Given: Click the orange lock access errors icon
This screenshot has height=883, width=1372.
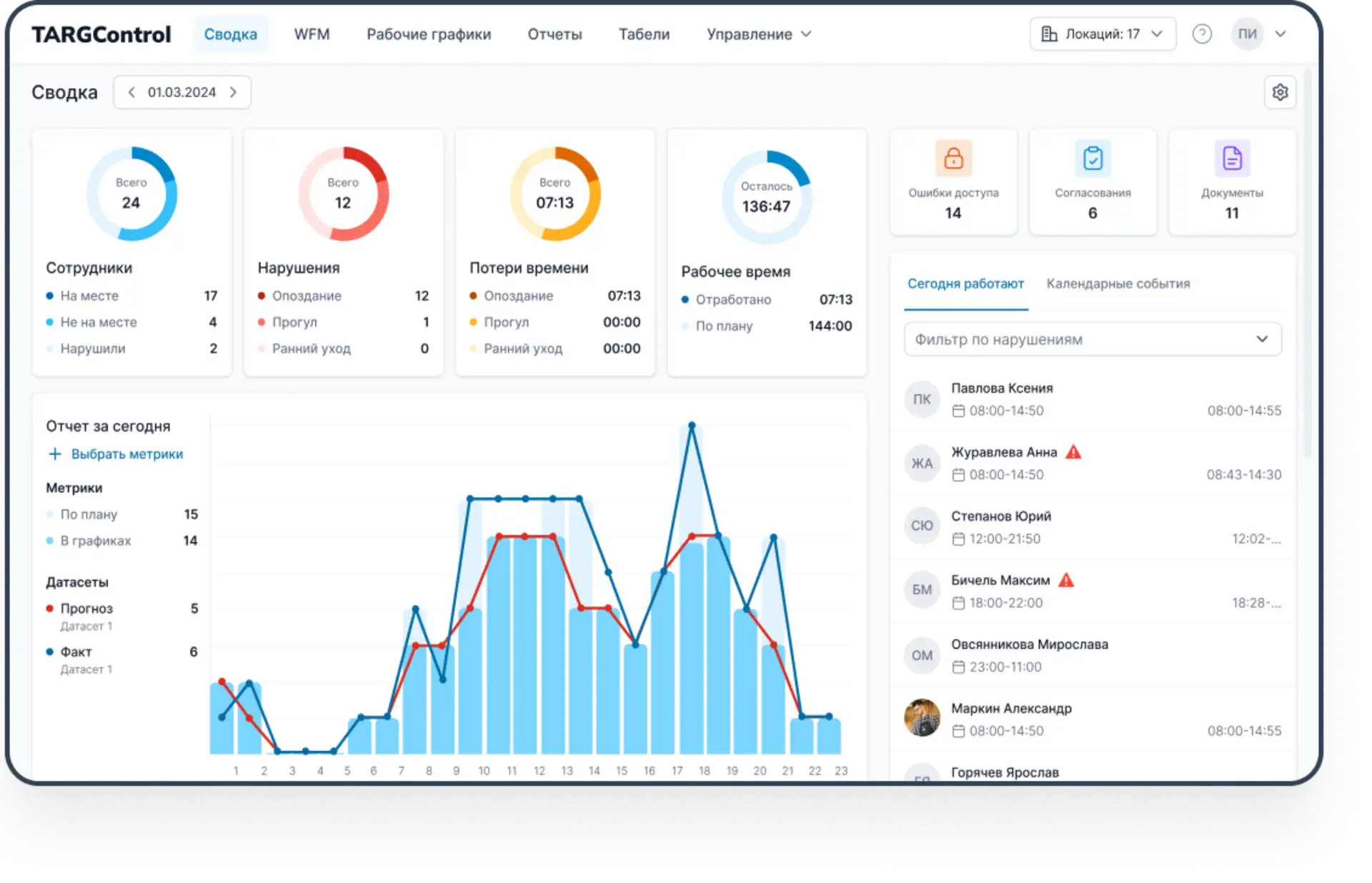Looking at the screenshot, I should click(953, 158).
